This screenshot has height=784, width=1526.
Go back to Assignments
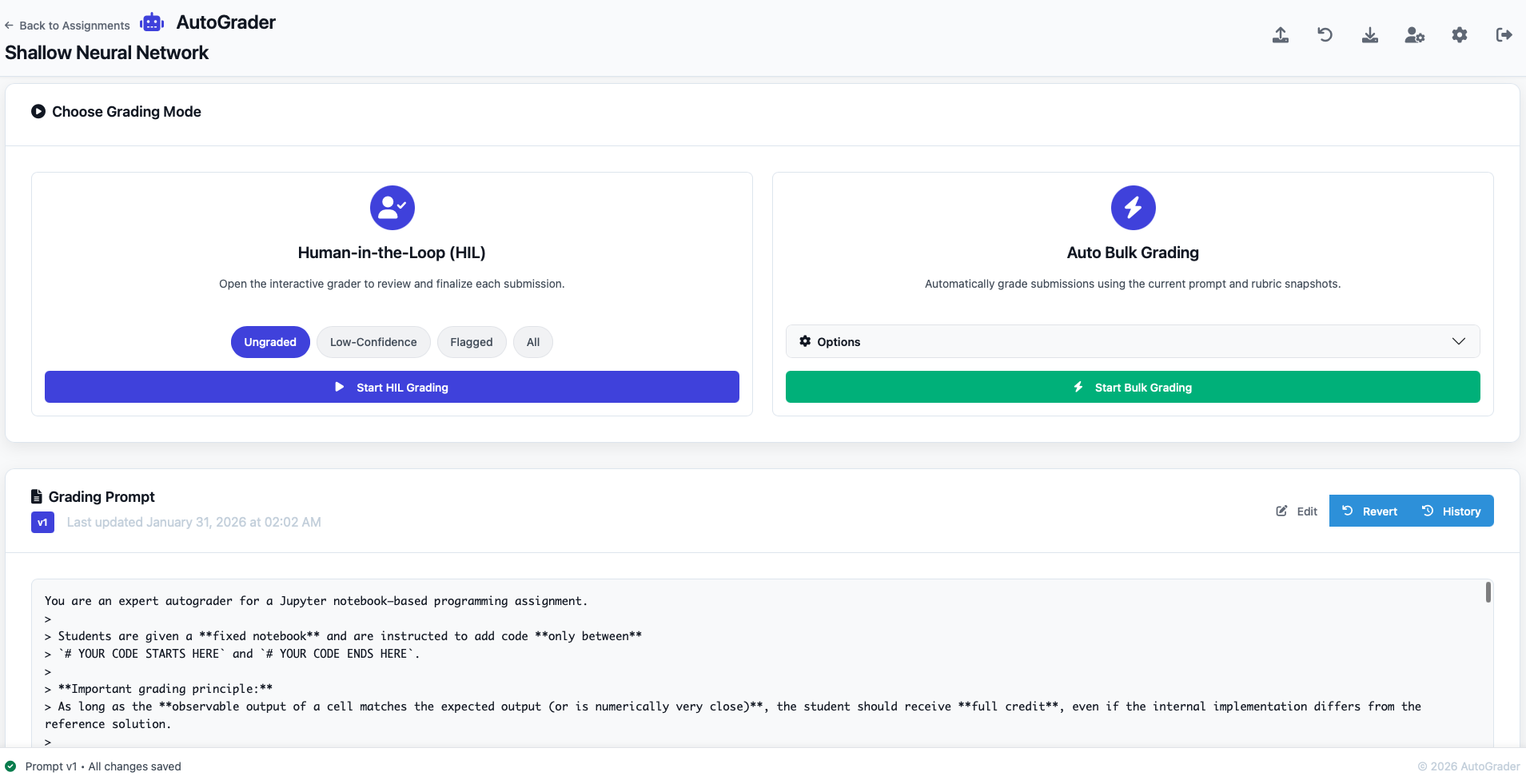[67, 26]
